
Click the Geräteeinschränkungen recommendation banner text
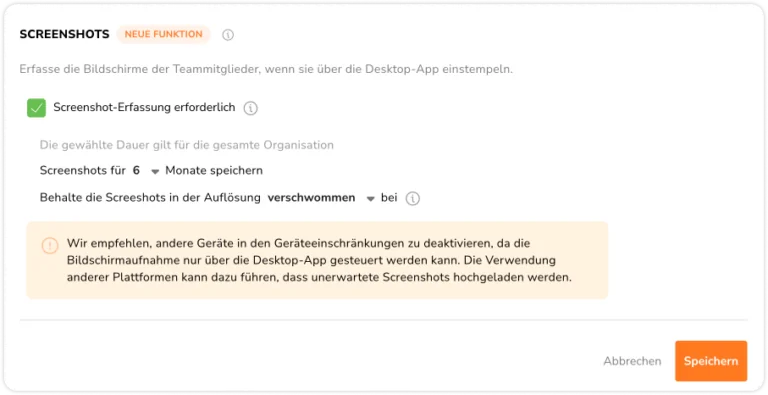click(x=319, y=260)
